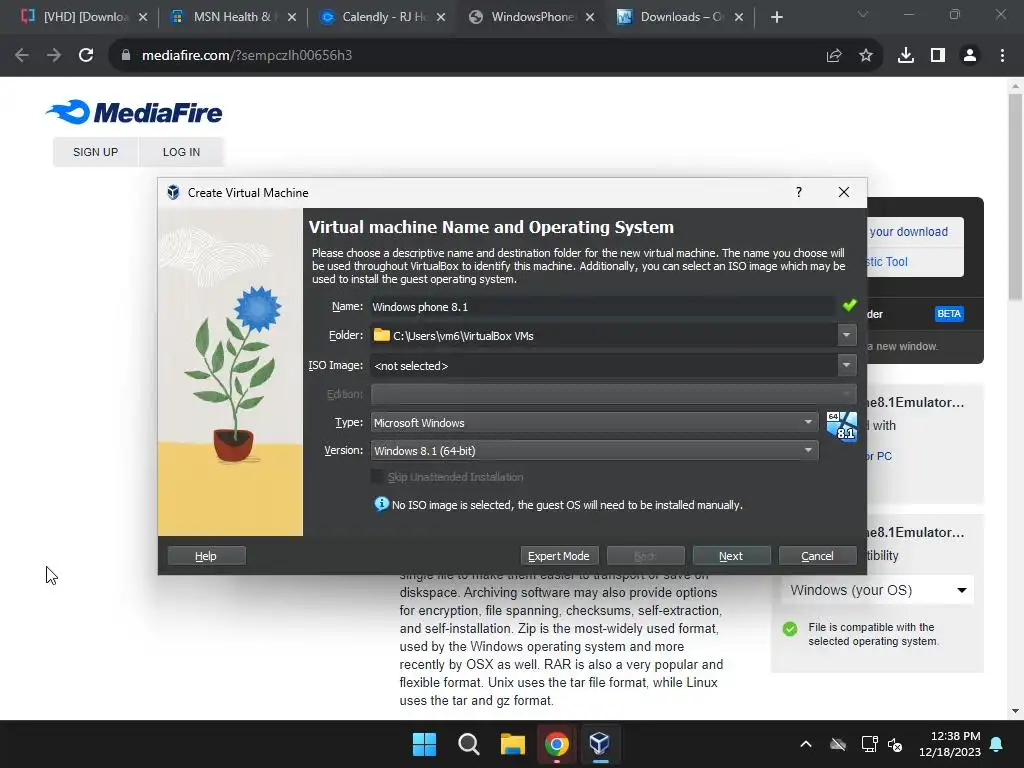The height and width of the screenshot is (768, 1024).
Task: Open the Chrome three-dot menu
Action: click(x=1002, y=56)
